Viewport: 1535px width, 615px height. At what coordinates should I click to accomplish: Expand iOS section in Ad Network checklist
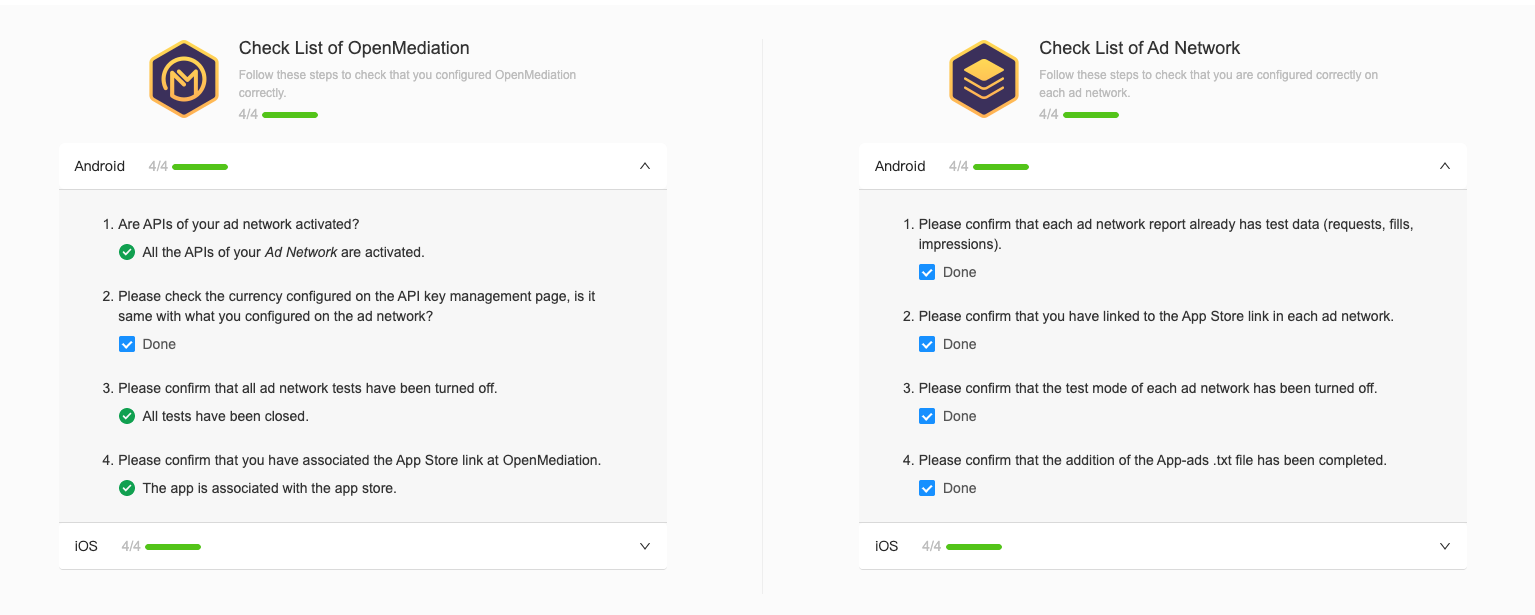coord(1445,546)
